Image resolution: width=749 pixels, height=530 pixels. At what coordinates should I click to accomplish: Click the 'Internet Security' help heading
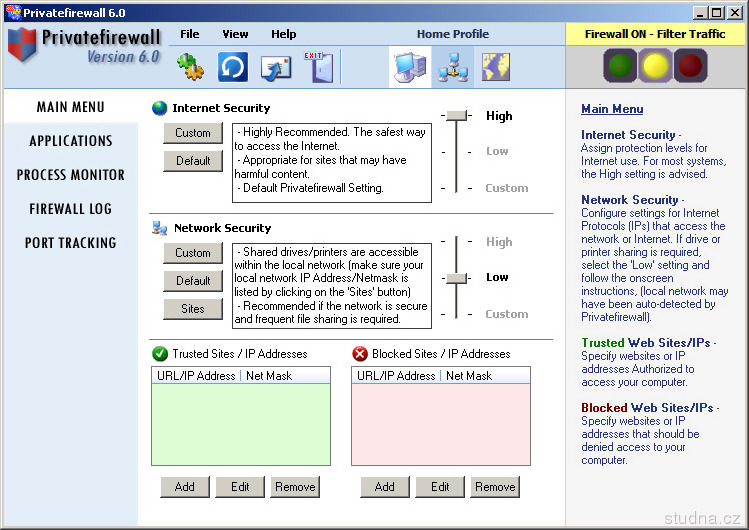point(628,135)
